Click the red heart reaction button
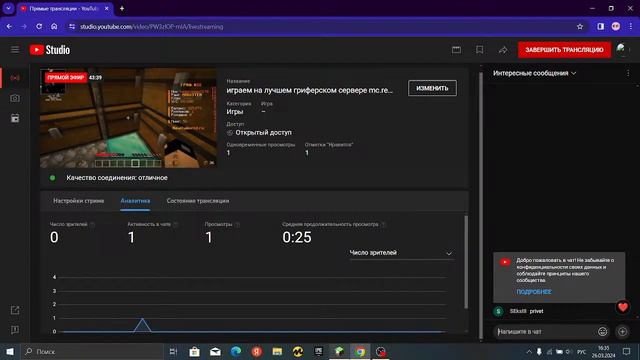640x360 pixels. pyautogui.click(x=622, y=307)
